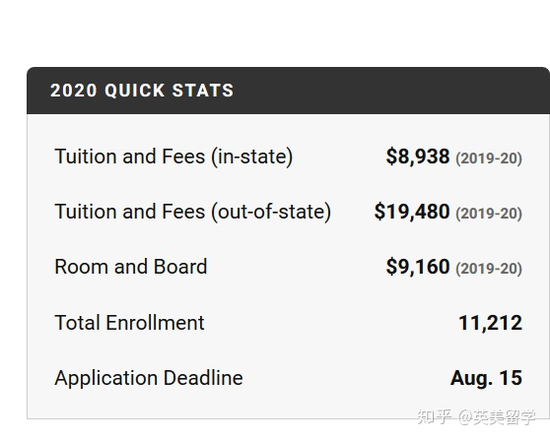
Task: Click the Zhihu watermark text
Action: click(476, 416)
